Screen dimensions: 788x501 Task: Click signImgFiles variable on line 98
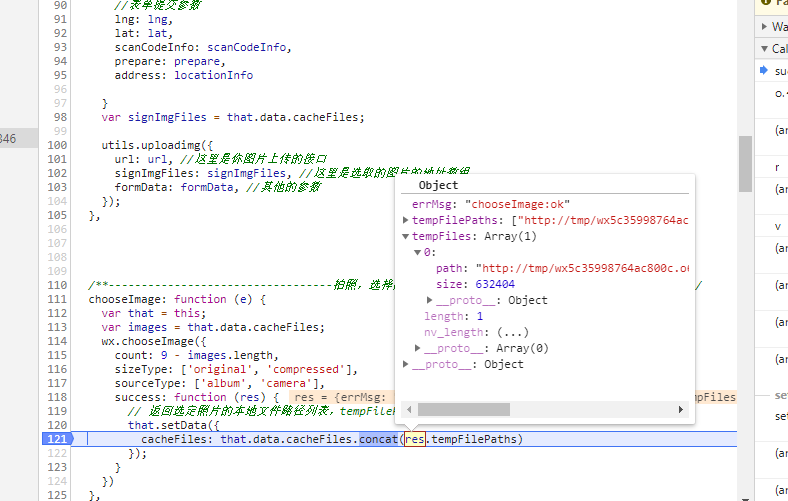pos(167,117)
